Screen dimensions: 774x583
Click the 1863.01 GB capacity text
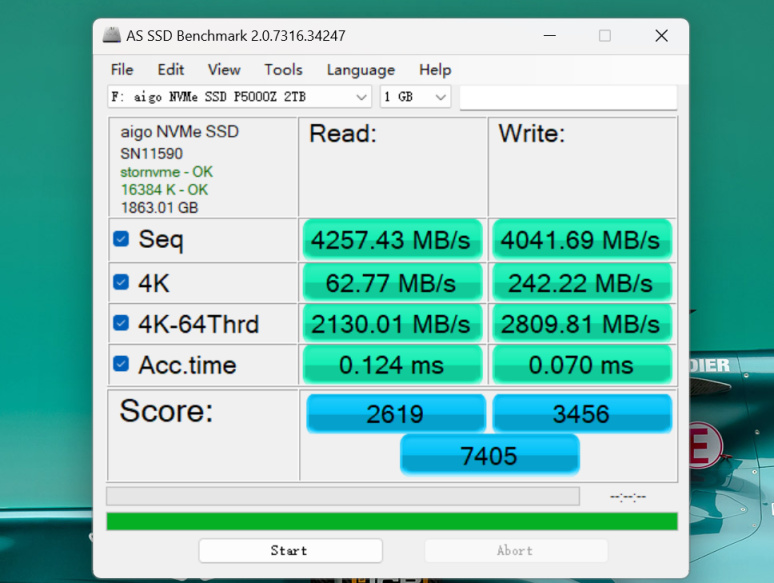coord(159,207)
